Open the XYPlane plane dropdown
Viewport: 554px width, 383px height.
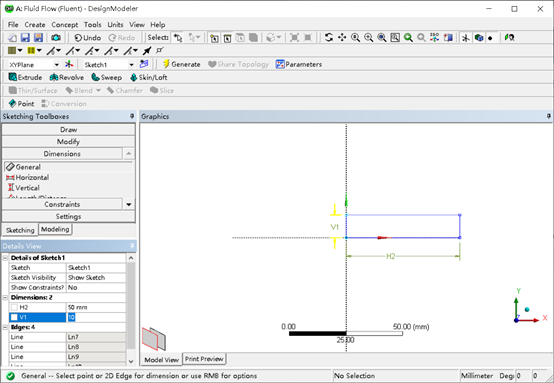tap(57, 65)
